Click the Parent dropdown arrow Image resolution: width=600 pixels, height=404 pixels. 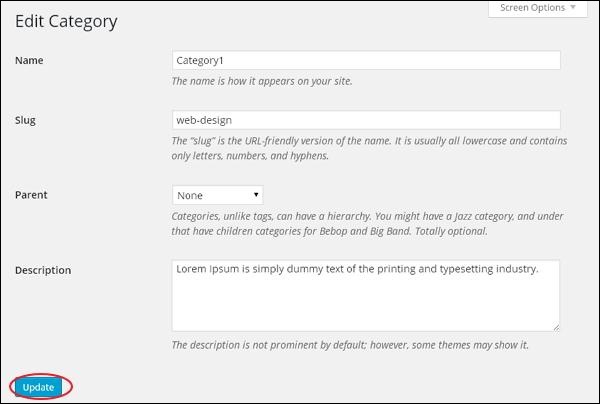pyautogui.click(x=257, y=195)
